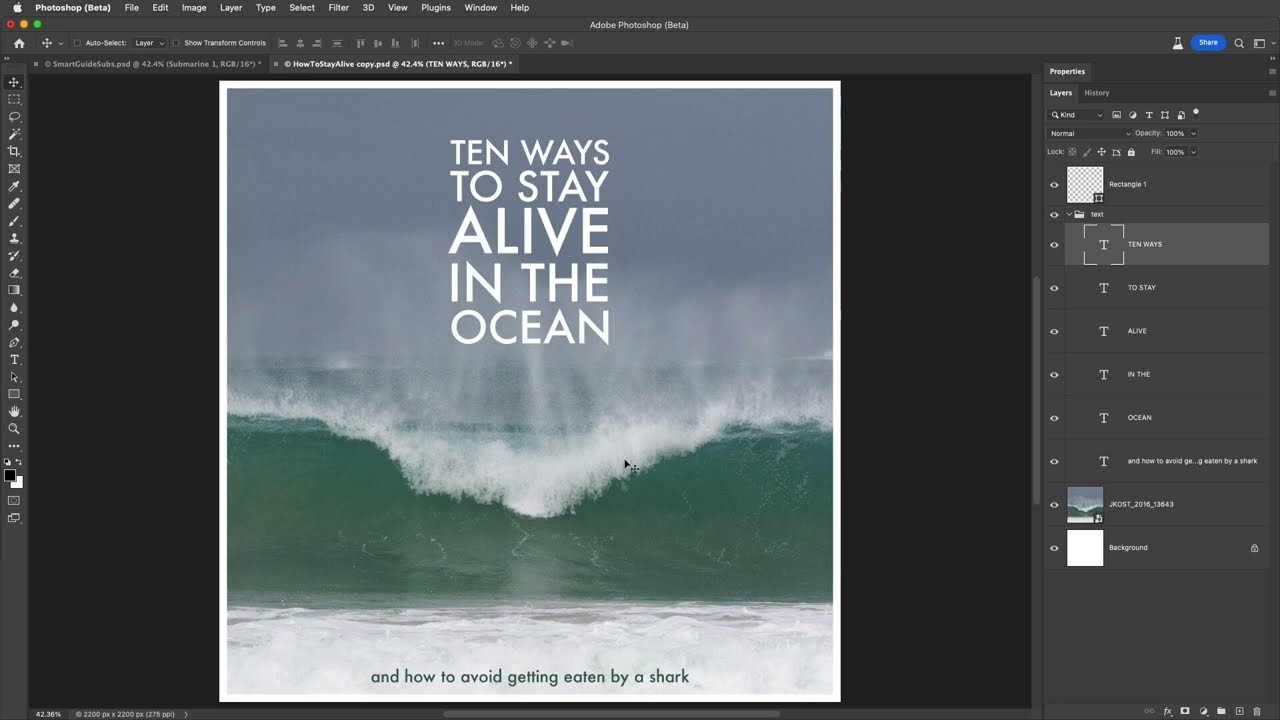Open the Auto-Select Layer dropdown

point(150,43)
